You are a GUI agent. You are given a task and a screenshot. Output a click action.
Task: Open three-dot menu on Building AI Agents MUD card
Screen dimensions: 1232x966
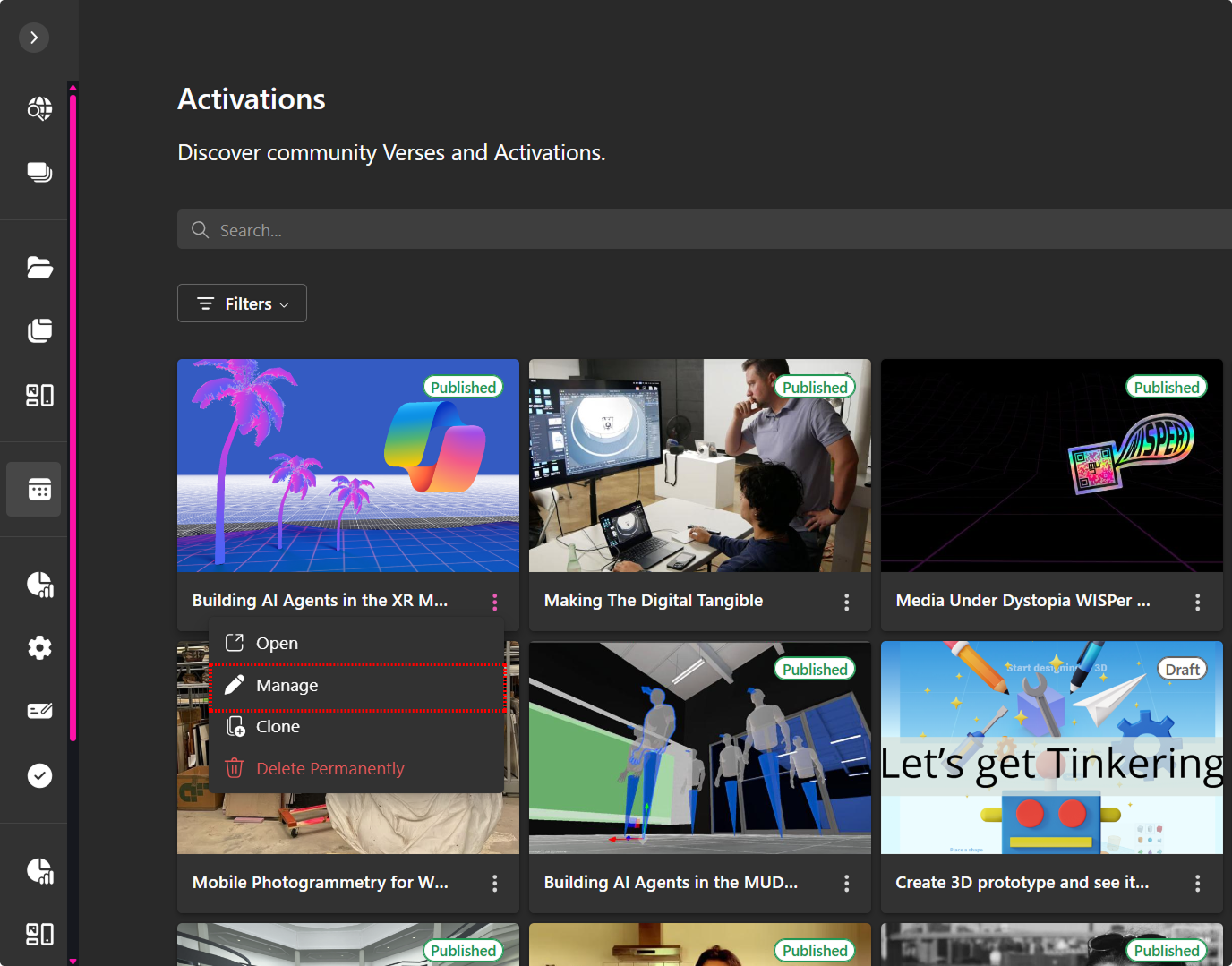coord(846,884)
